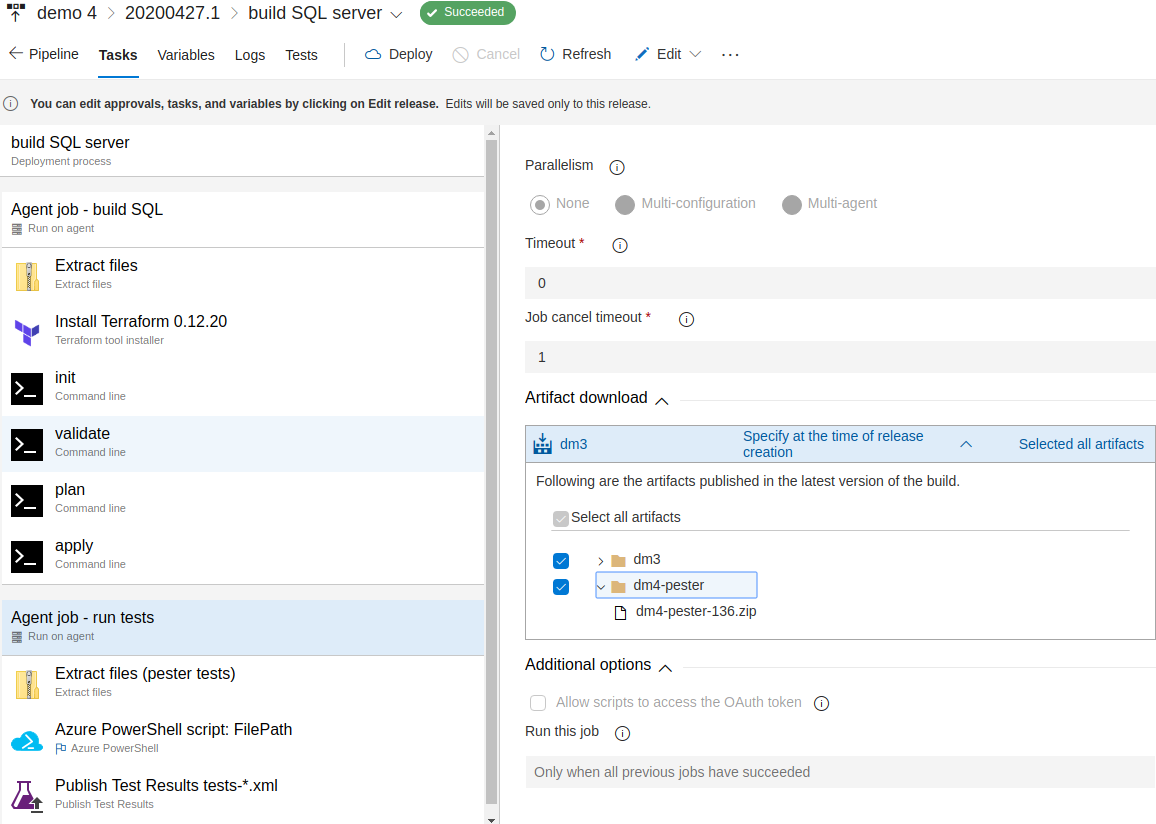
Task: Click the release pipeline icon beside demo 4
Action: click(x=15, y=13)
